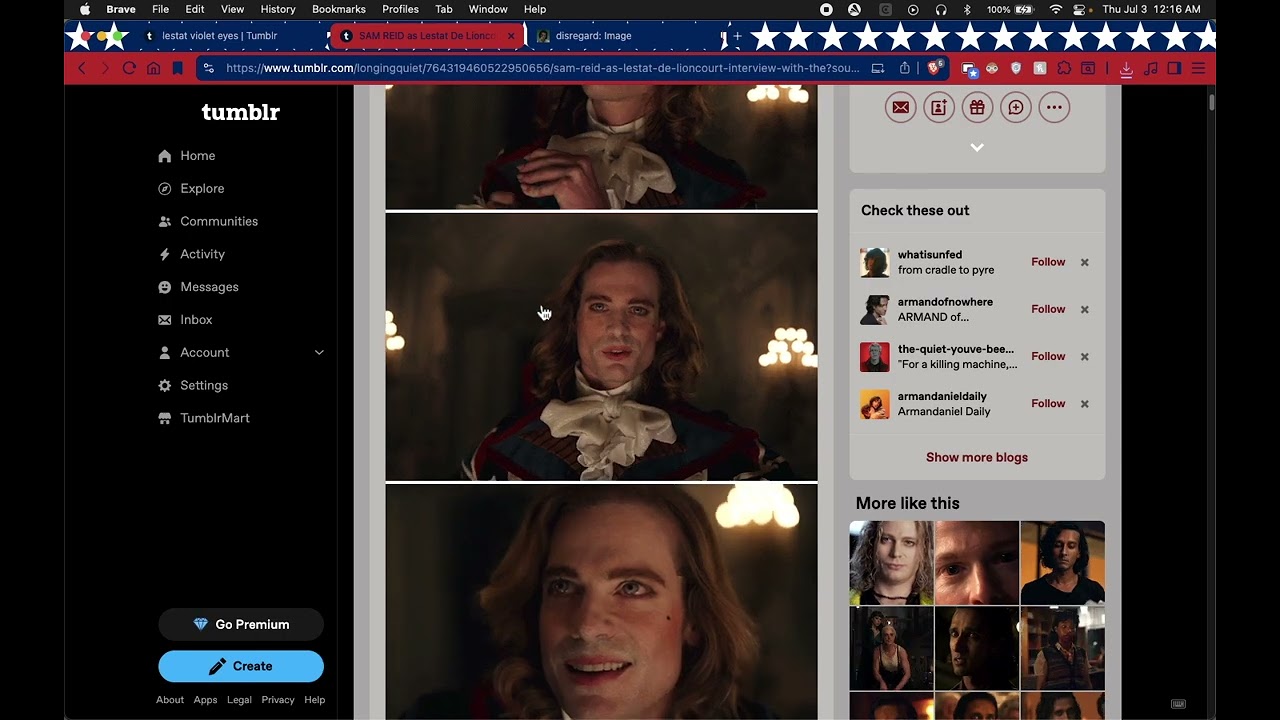The height and width of the screenshot is (720, 1280).
Task: Follow the armandanieldaily blog
Action: (x=1048, y=403)
